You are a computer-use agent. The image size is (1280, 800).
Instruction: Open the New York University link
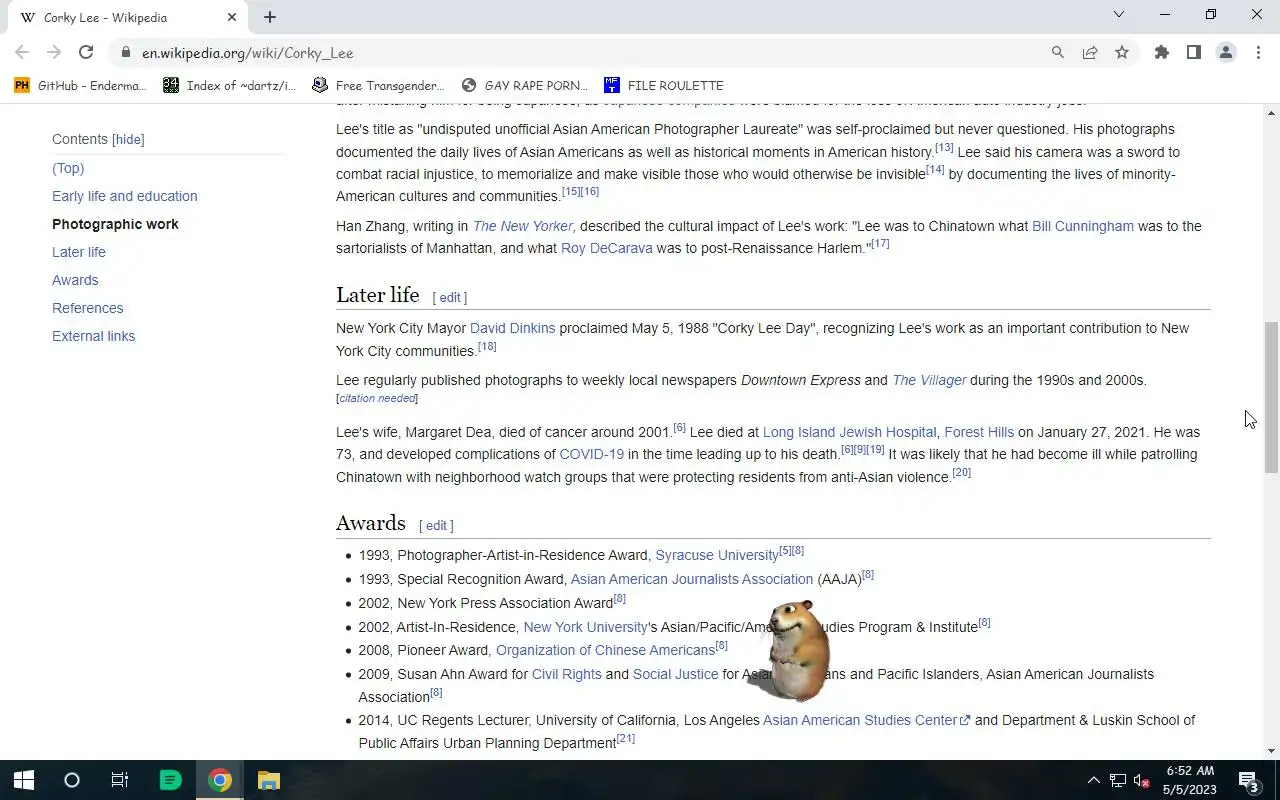(585, 627)
